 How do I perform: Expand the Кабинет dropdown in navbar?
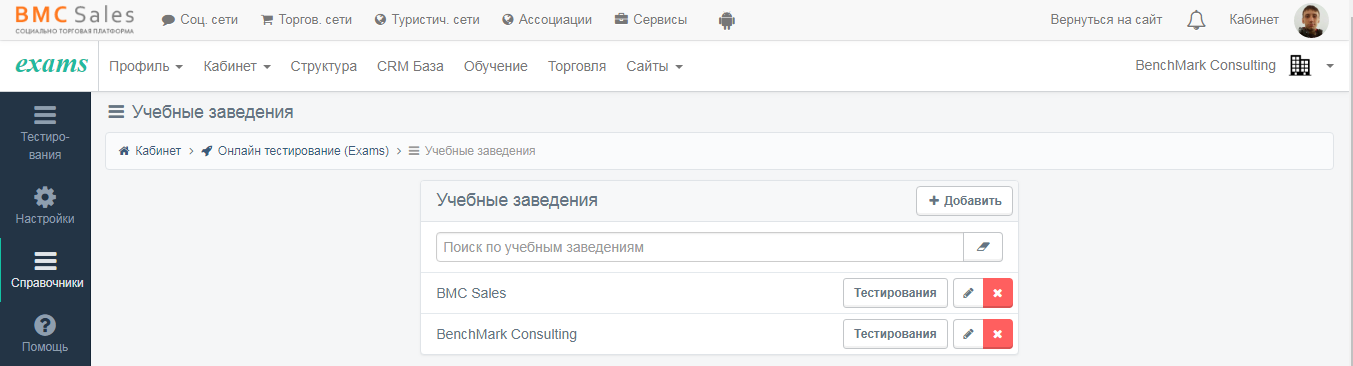tap(237, 66)
